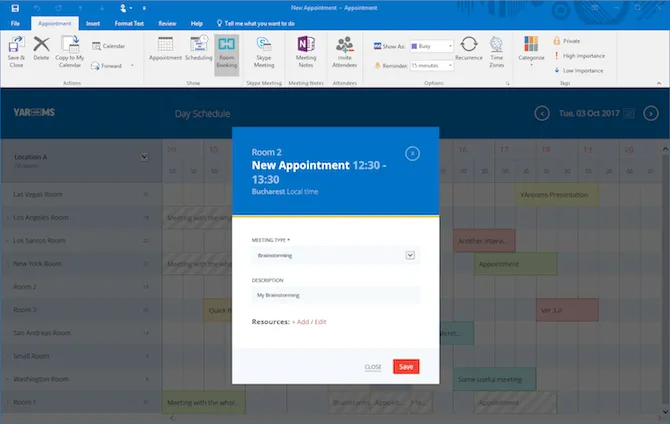Click the red Save button
Viewport: 670px width, 424px height.
pyautogui.click(x=406, y=366)
